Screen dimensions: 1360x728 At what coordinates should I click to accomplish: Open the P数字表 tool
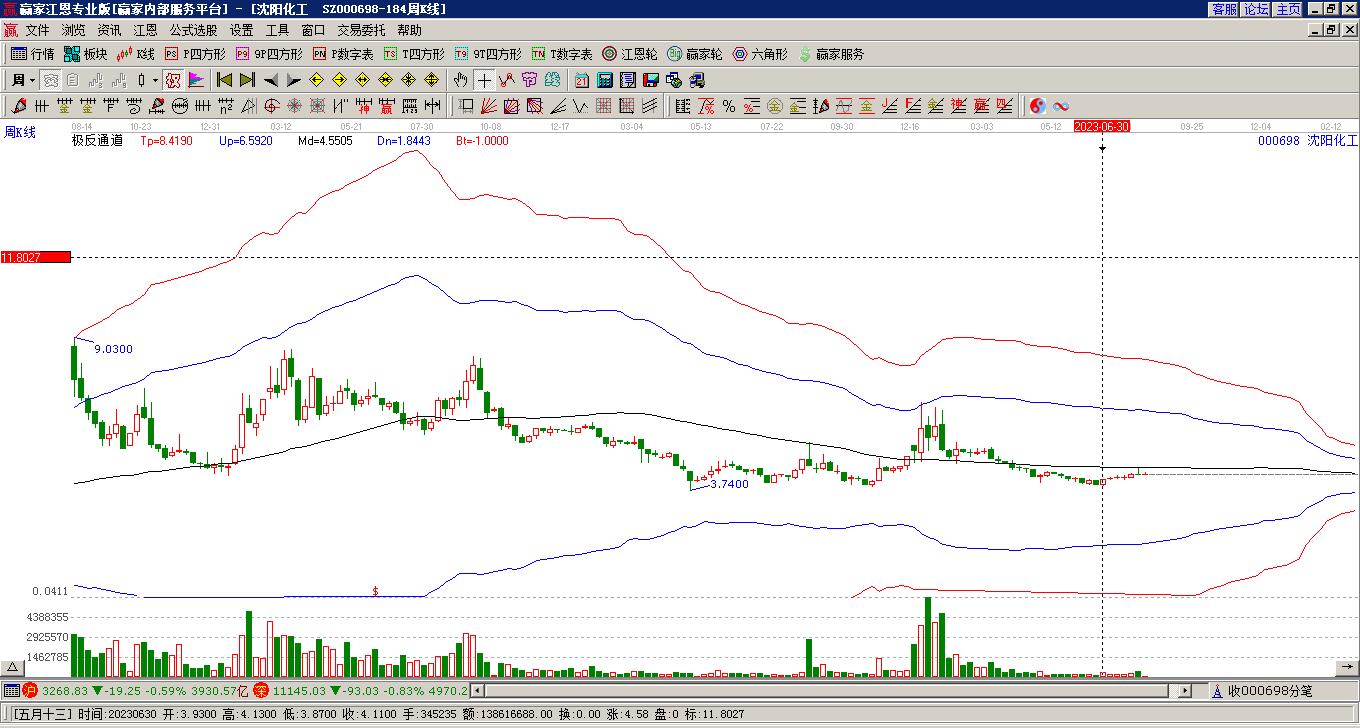[x=343, y=54]
